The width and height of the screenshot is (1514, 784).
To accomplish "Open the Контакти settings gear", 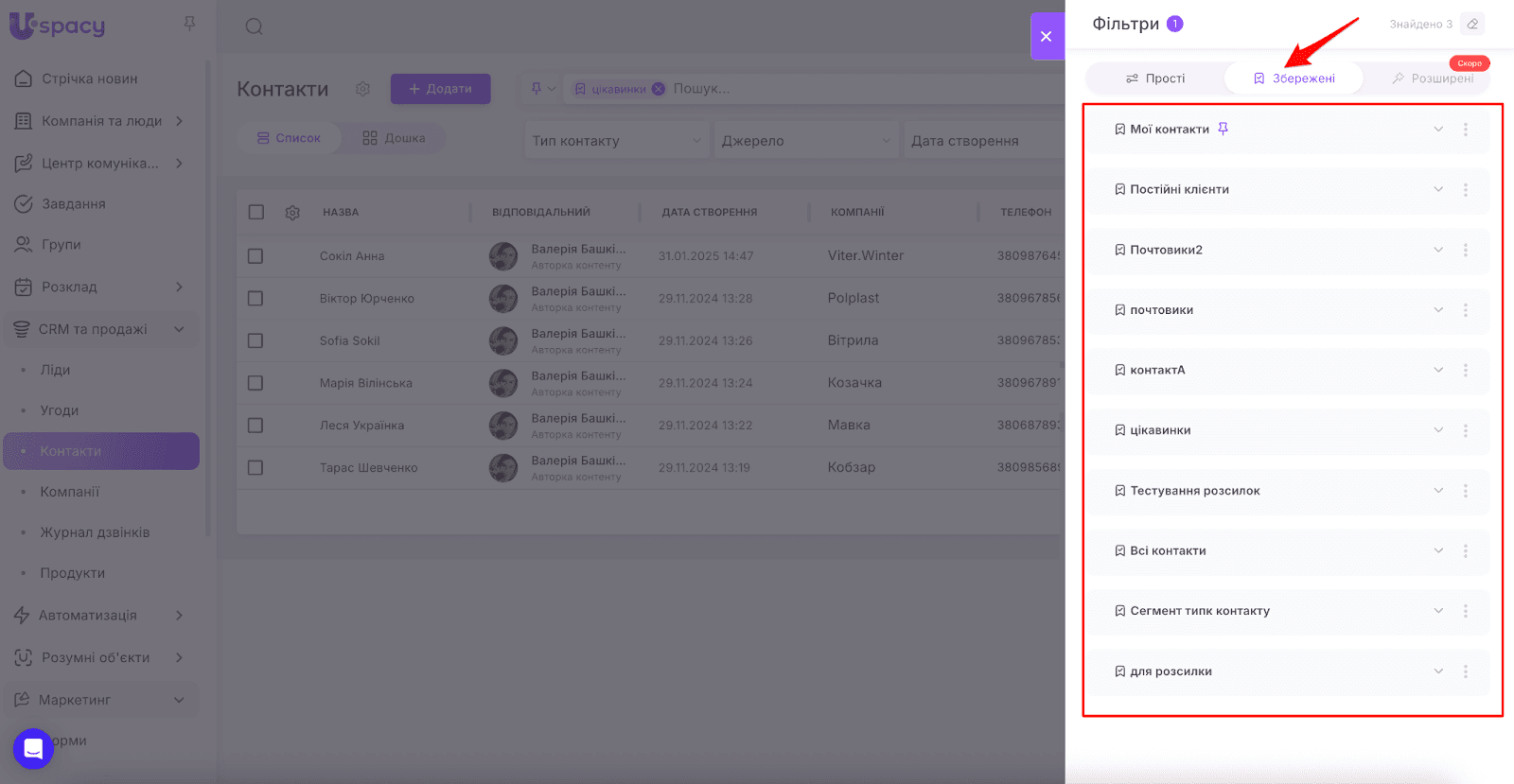I will [362, 89].
